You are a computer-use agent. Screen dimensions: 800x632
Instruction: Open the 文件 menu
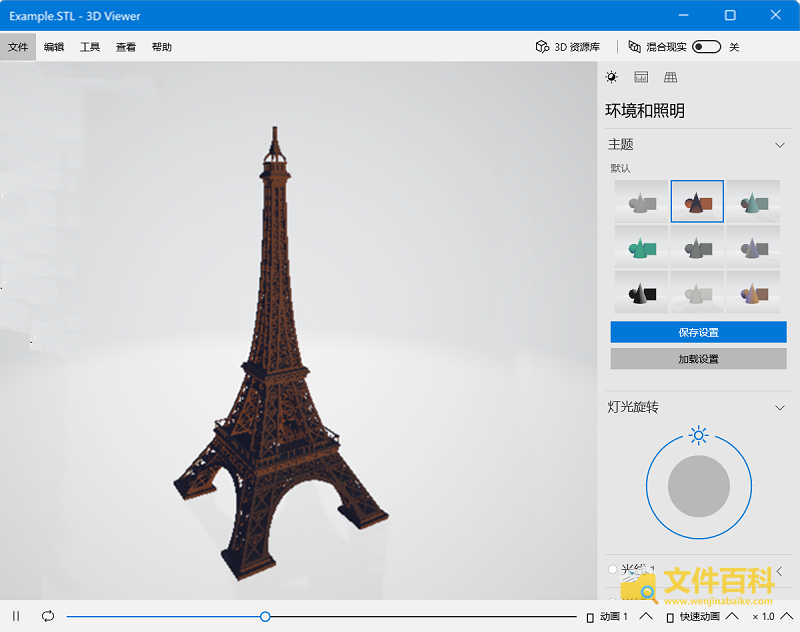(x=18, y=47)
